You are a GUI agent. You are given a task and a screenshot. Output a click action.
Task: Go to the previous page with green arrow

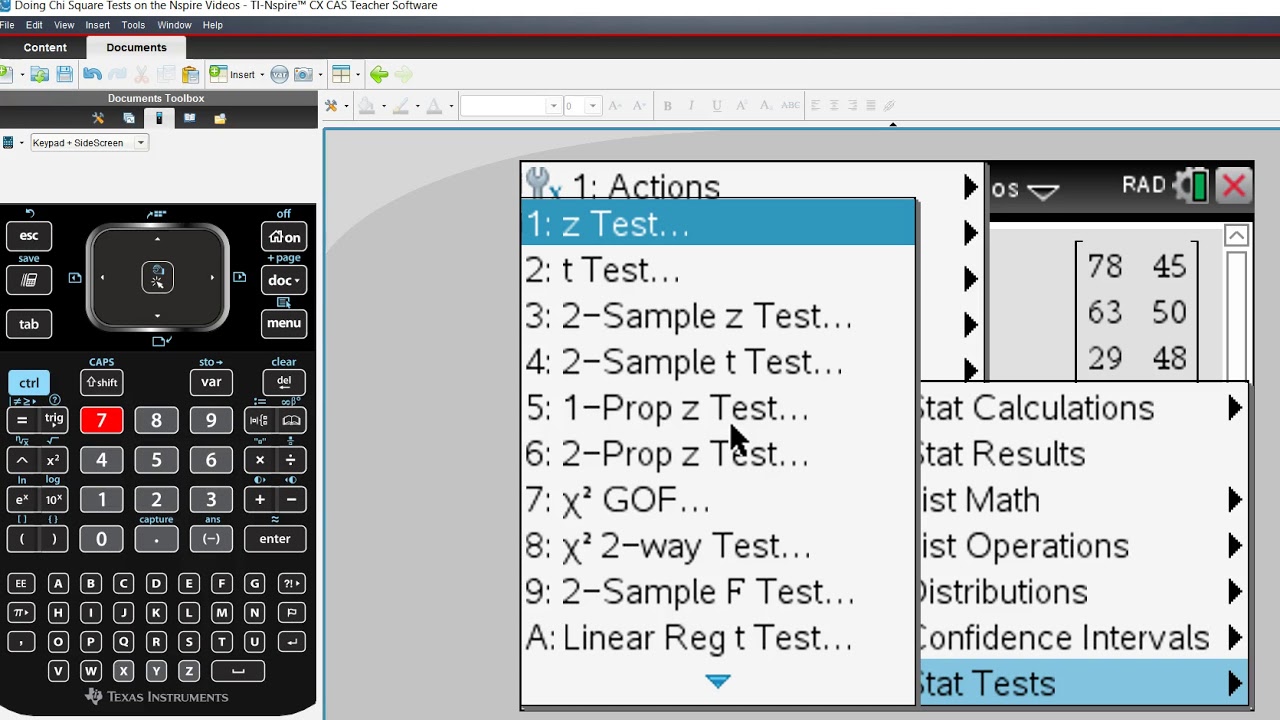[379, 74]
